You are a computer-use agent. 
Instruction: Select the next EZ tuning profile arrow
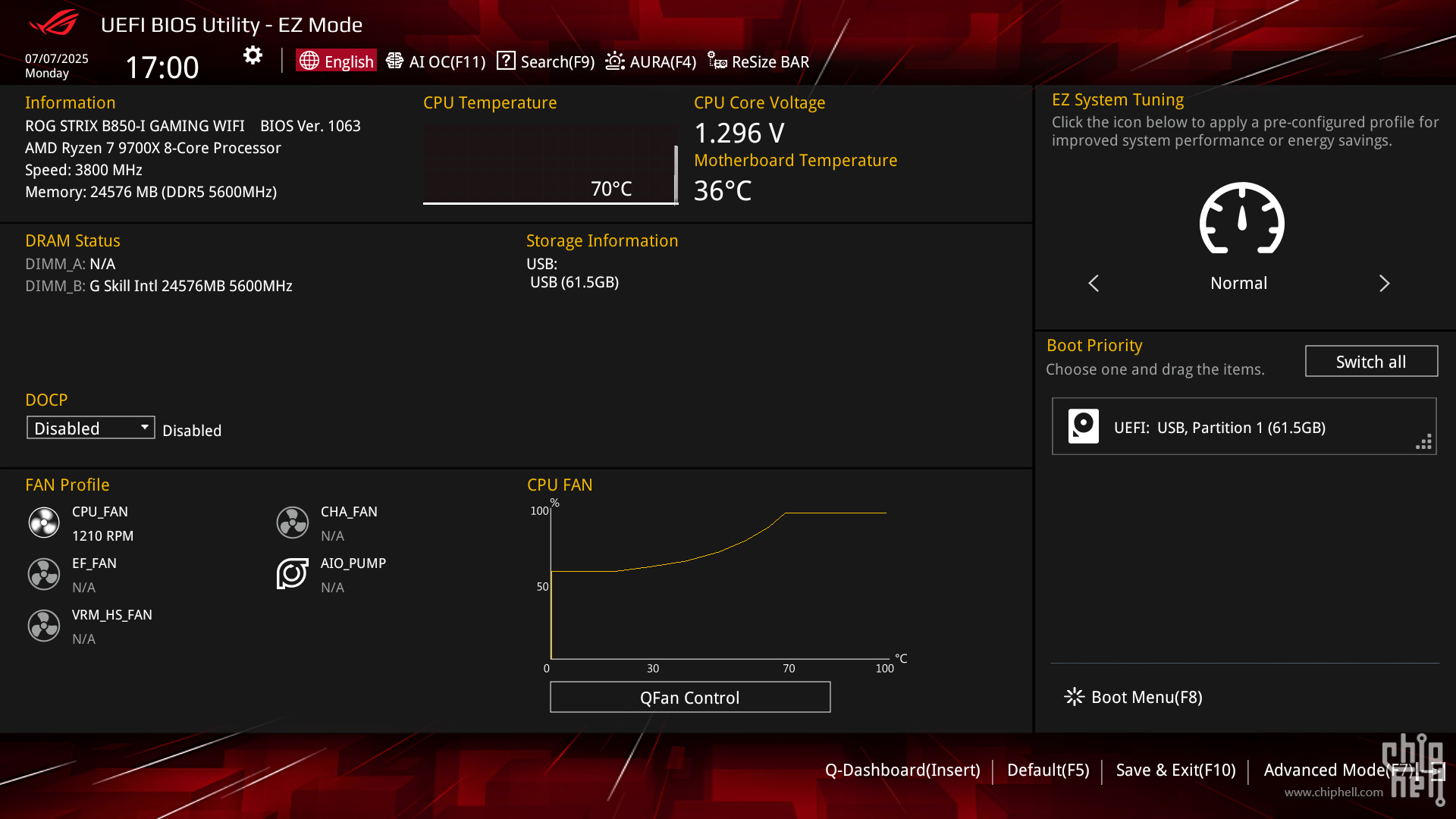tap(1384, 283)
